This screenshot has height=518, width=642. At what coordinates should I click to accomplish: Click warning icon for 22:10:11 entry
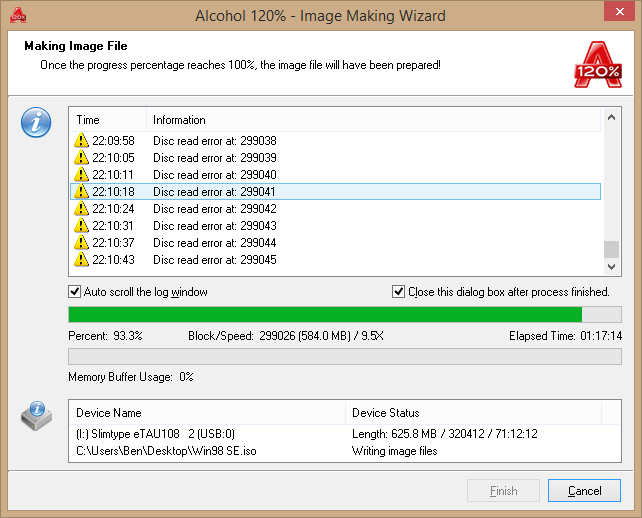click(x=81, y=174)
